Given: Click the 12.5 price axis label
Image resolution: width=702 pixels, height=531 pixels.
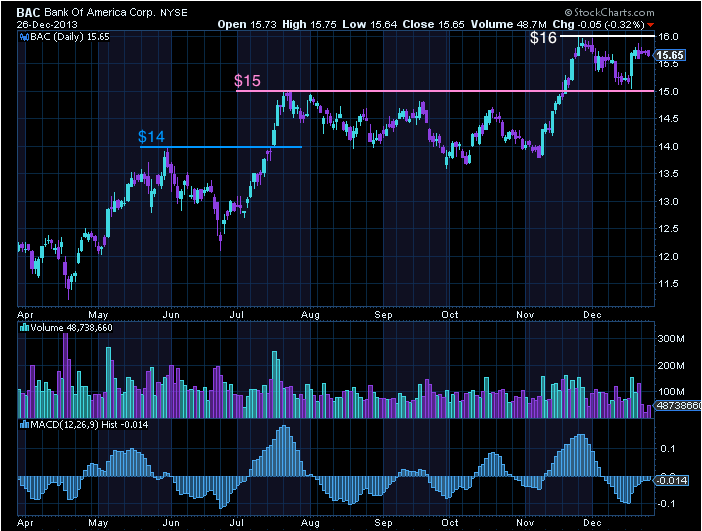Looking at the screenshot, I should tap(668, 229).
